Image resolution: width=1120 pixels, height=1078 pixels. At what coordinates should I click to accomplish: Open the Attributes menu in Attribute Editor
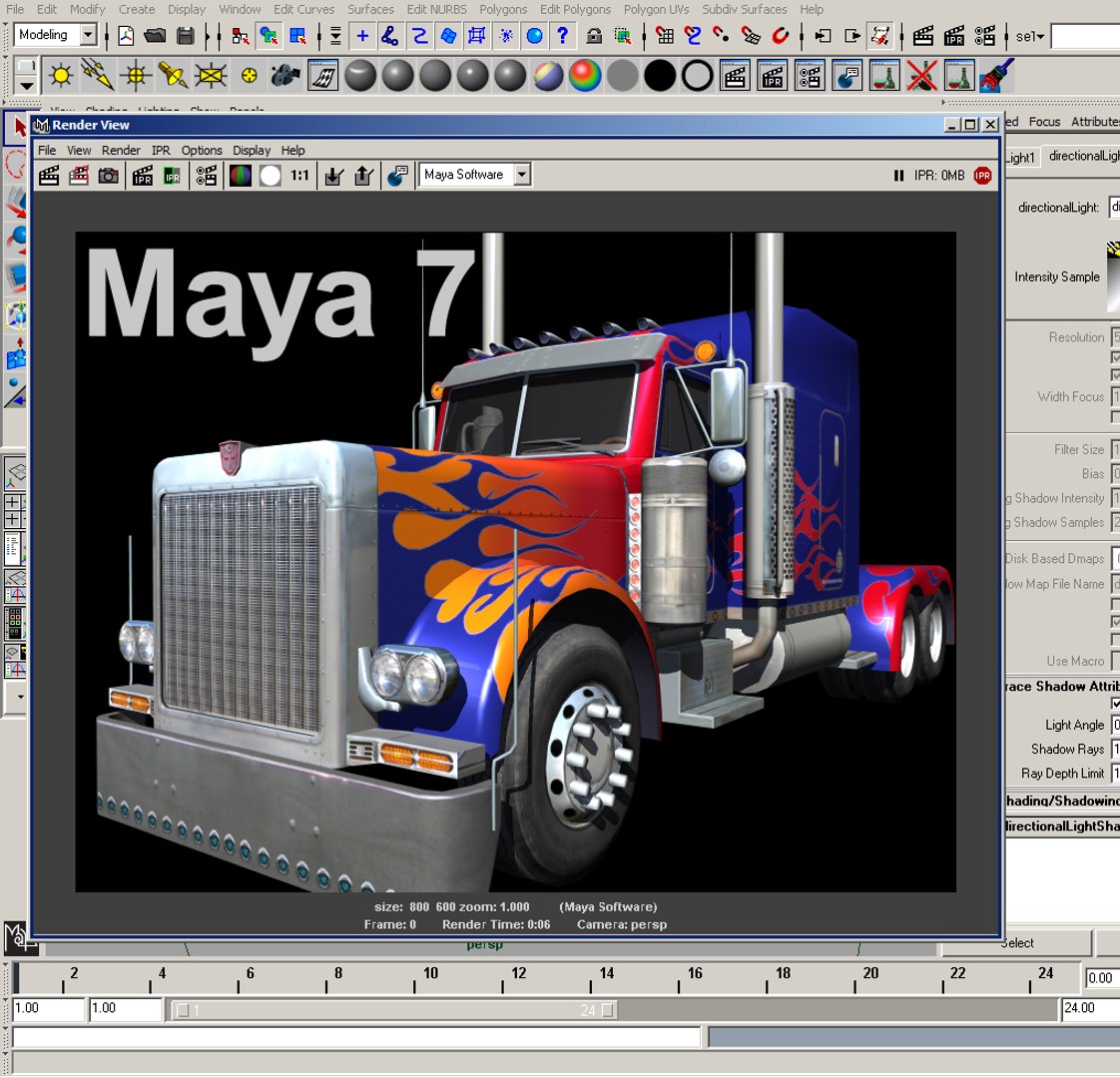1095,122
